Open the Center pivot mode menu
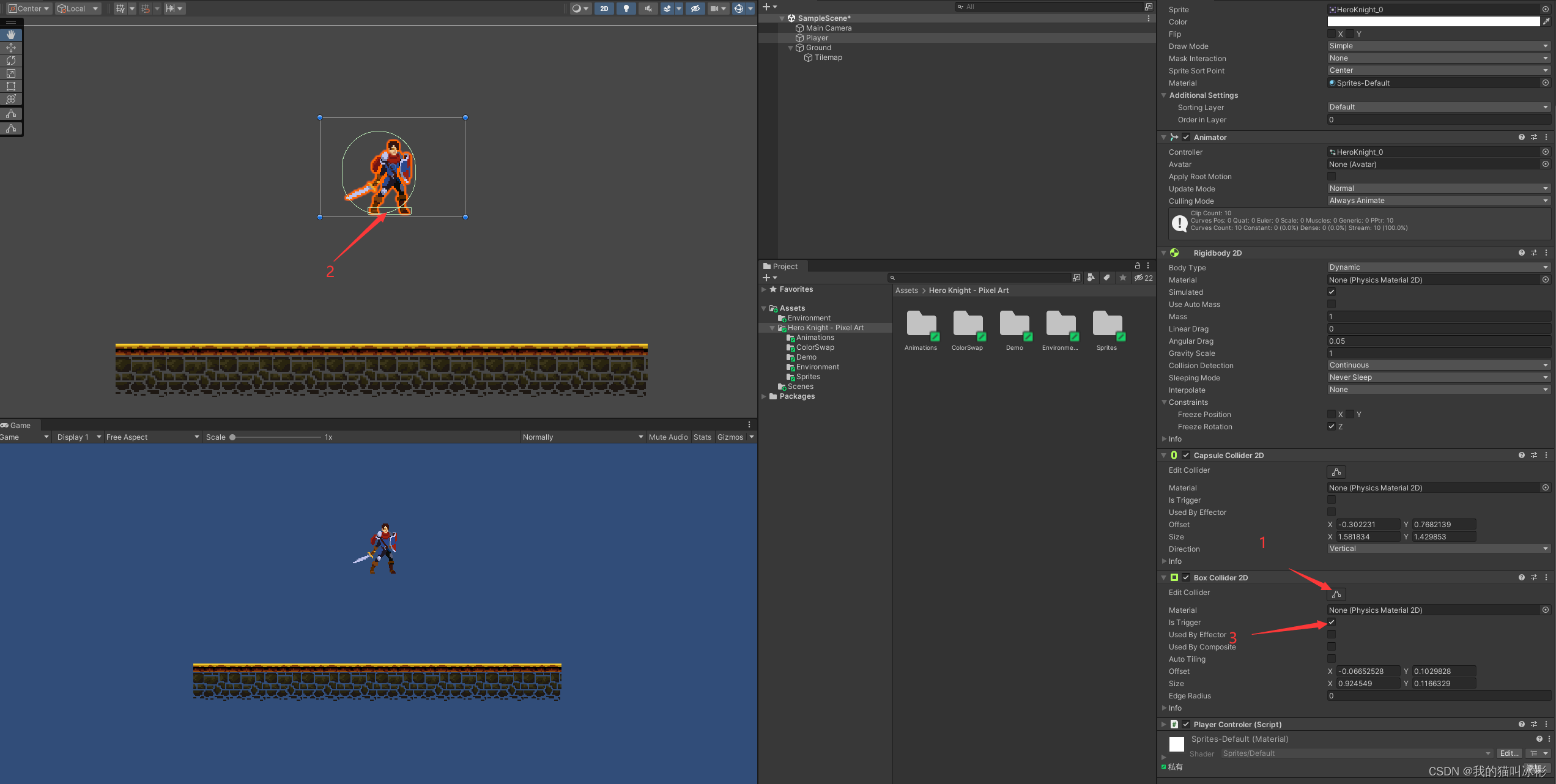1556x784 pixels. tap(28, 9)
